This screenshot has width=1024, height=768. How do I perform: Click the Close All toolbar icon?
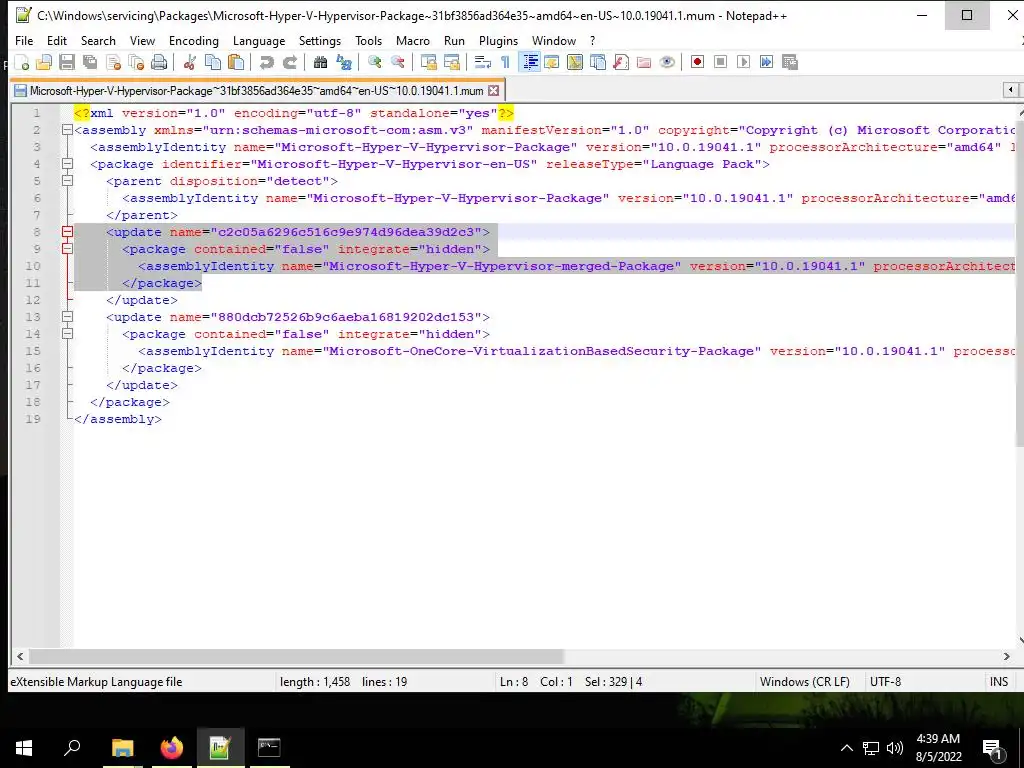[x=136, y=62]
